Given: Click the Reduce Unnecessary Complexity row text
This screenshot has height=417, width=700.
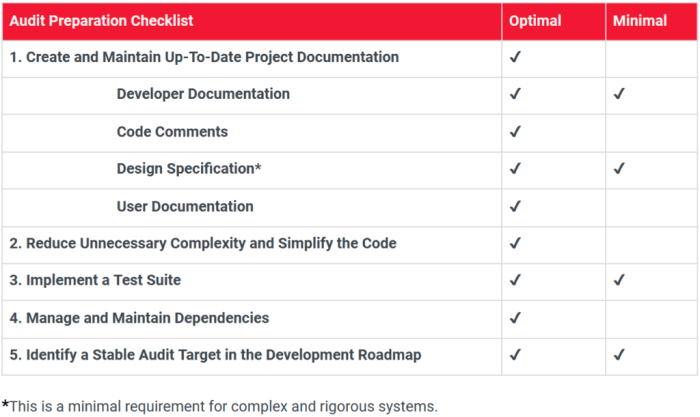Looking at the screenshot, I should 203,243.
